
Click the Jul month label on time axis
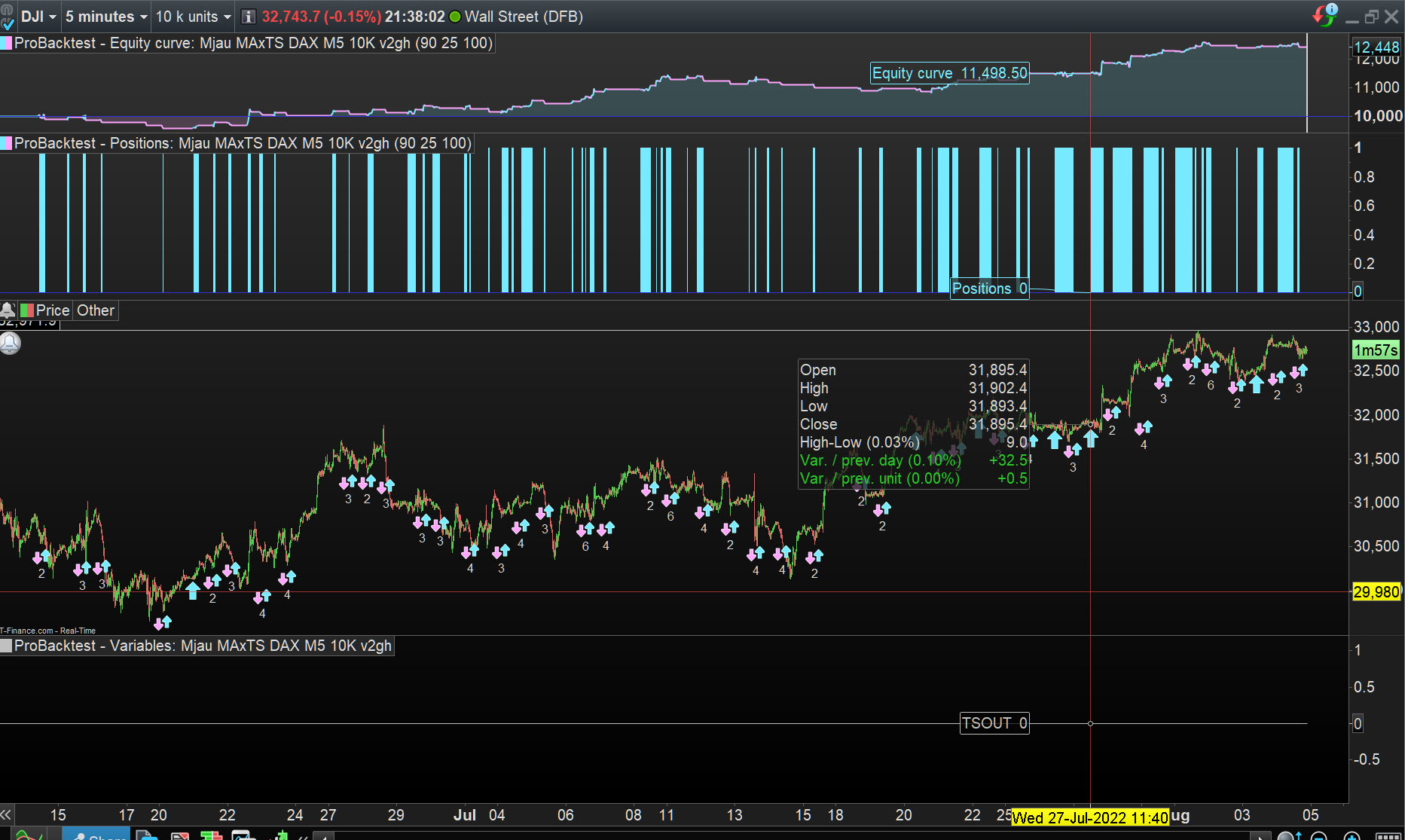tap(465, 815)
